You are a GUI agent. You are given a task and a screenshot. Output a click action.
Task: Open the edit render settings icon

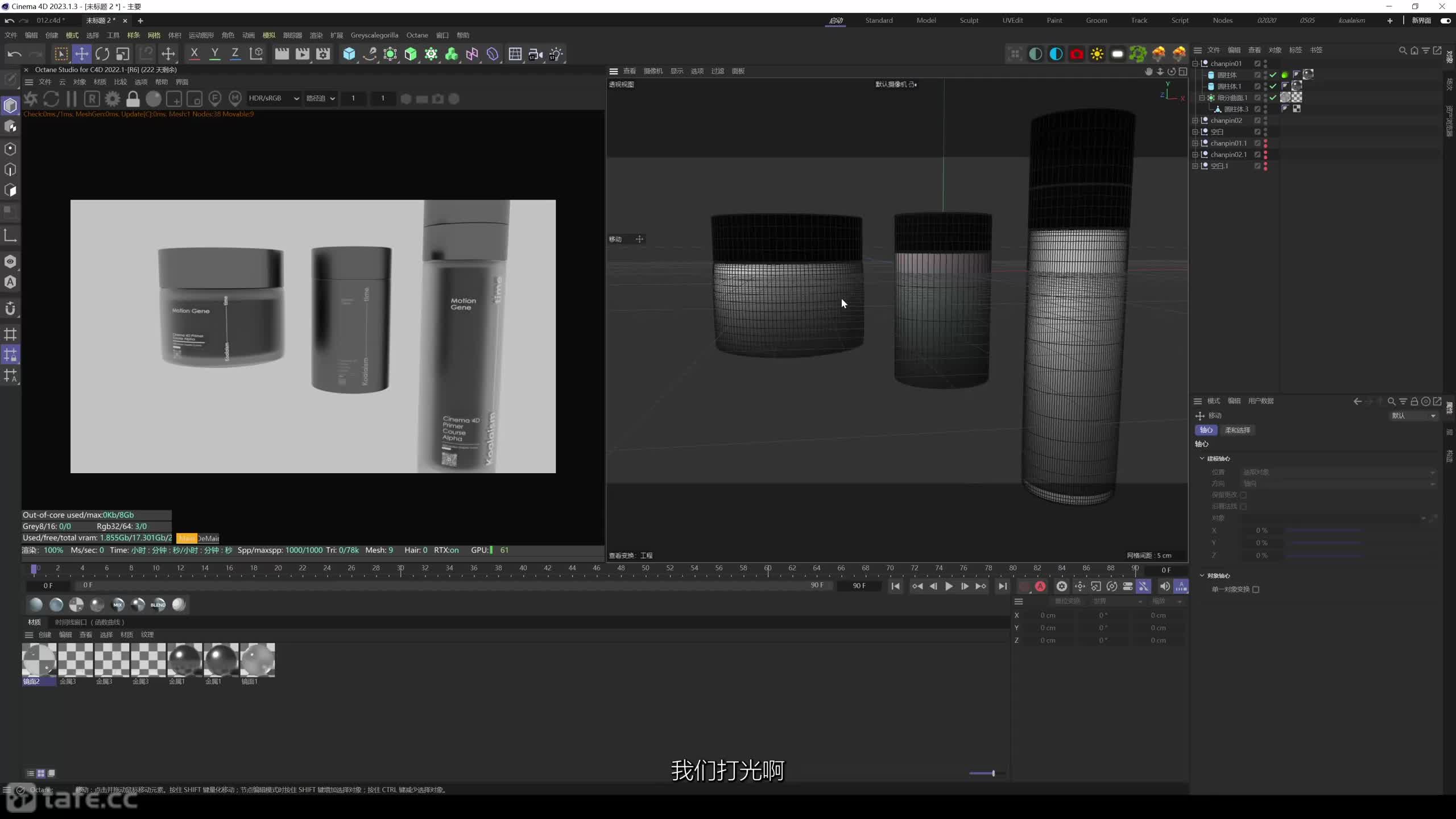(x=323, y=54)
